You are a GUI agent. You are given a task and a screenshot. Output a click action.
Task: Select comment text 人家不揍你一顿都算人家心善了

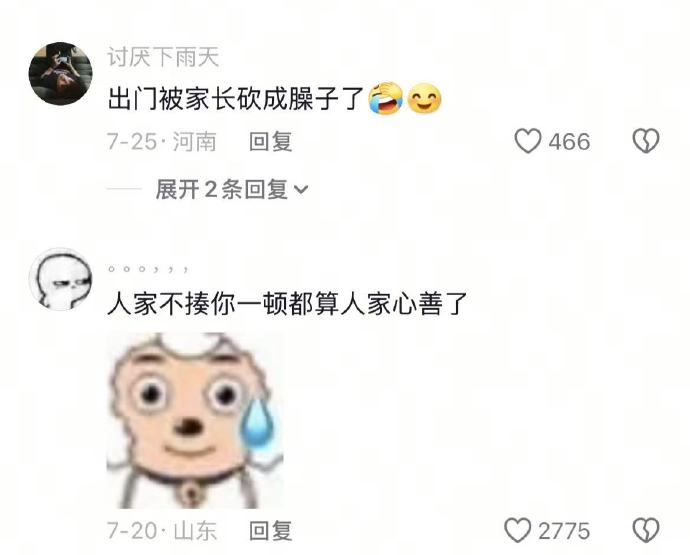pos(287,303)
